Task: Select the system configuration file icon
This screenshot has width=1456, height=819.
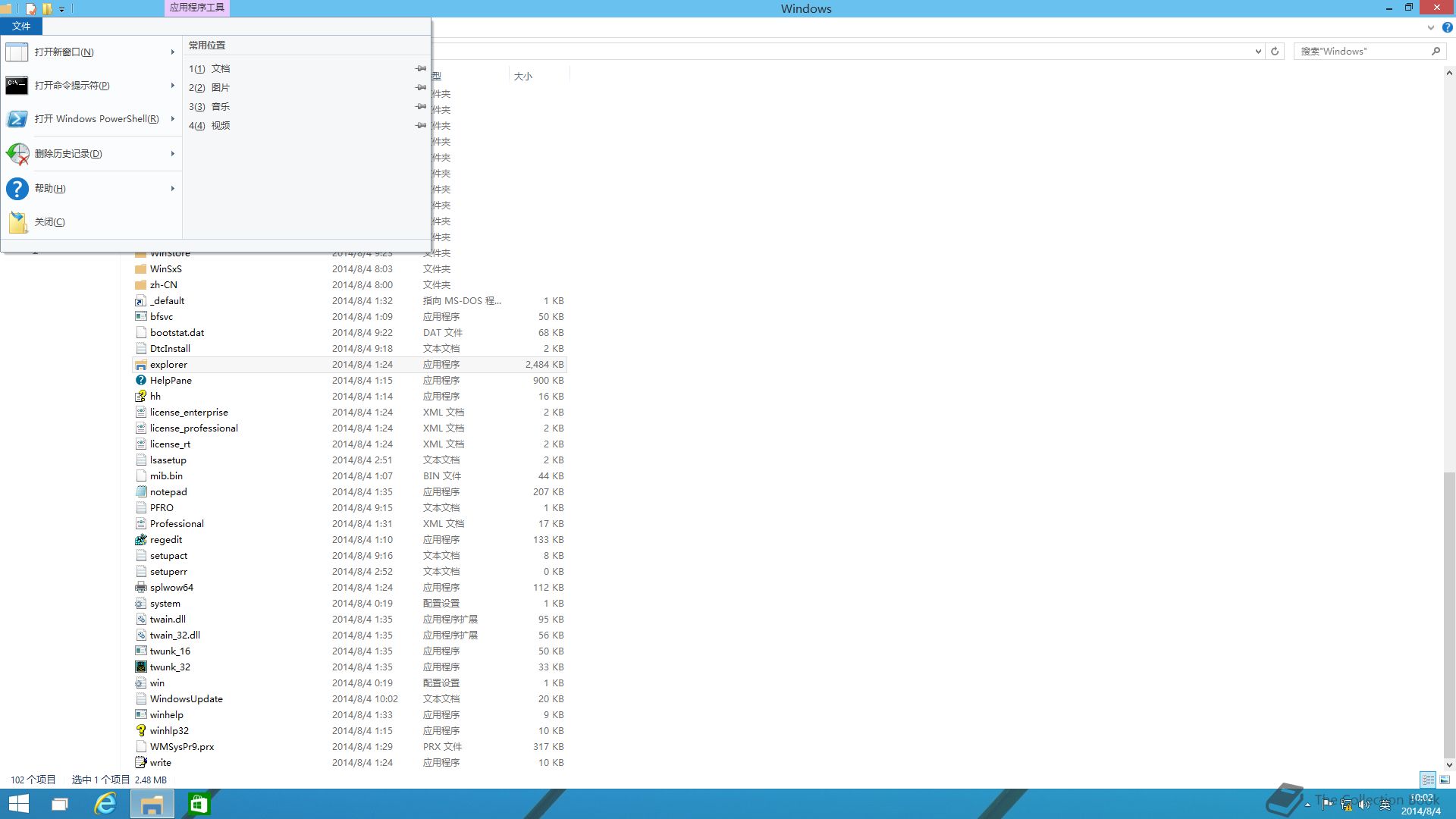Action: tap(141, 604)
